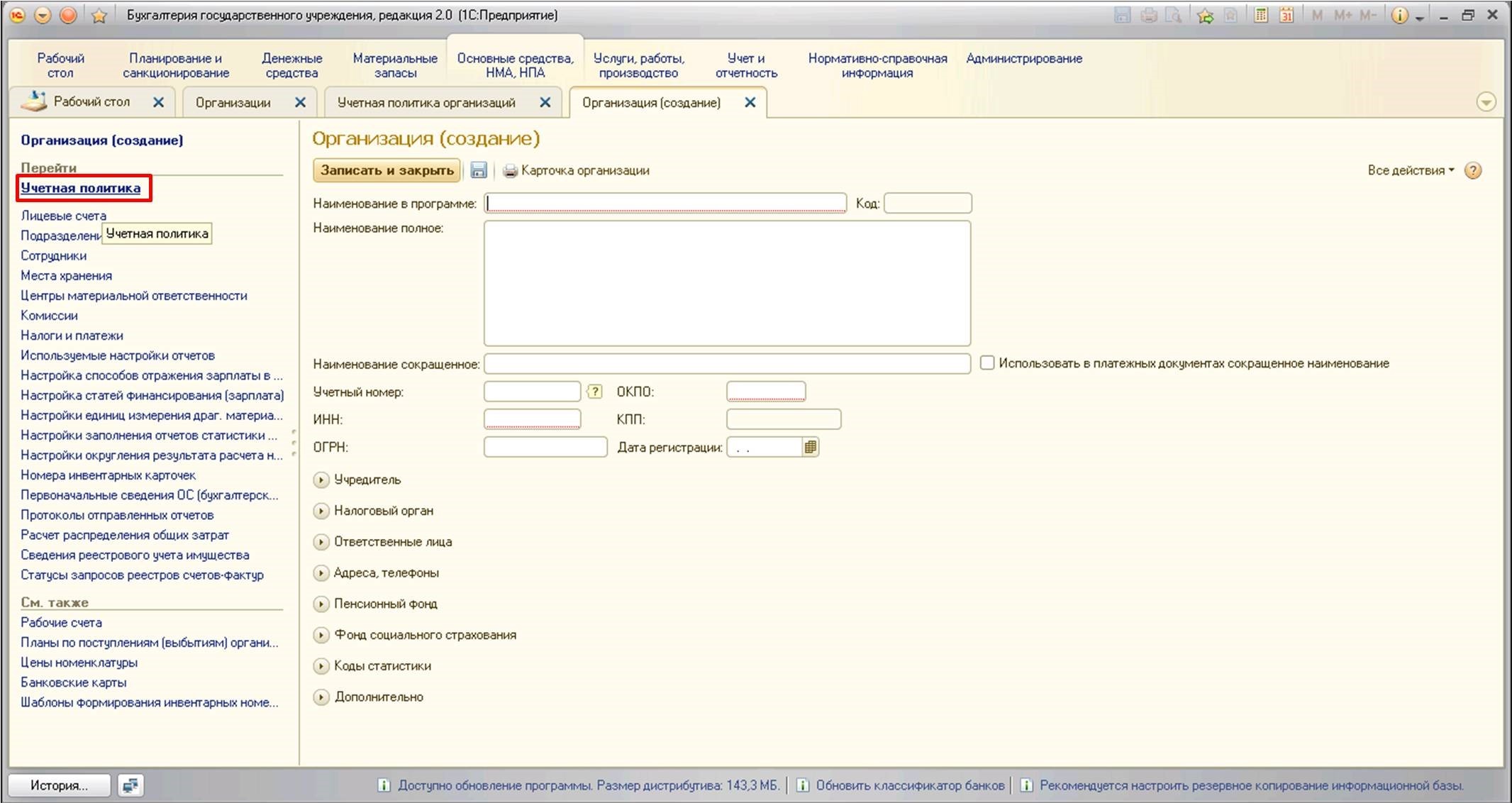Open the Материальные запасы section
Screen dimensions: 1512x803
(x=395, y=65)
